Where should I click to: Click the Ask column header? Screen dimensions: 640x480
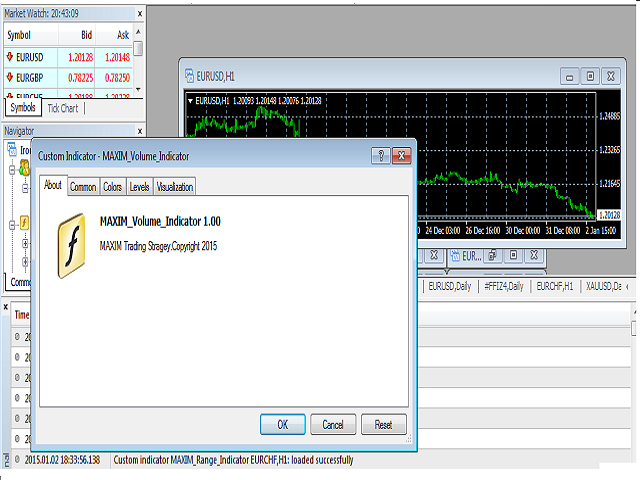click(114, 35)
